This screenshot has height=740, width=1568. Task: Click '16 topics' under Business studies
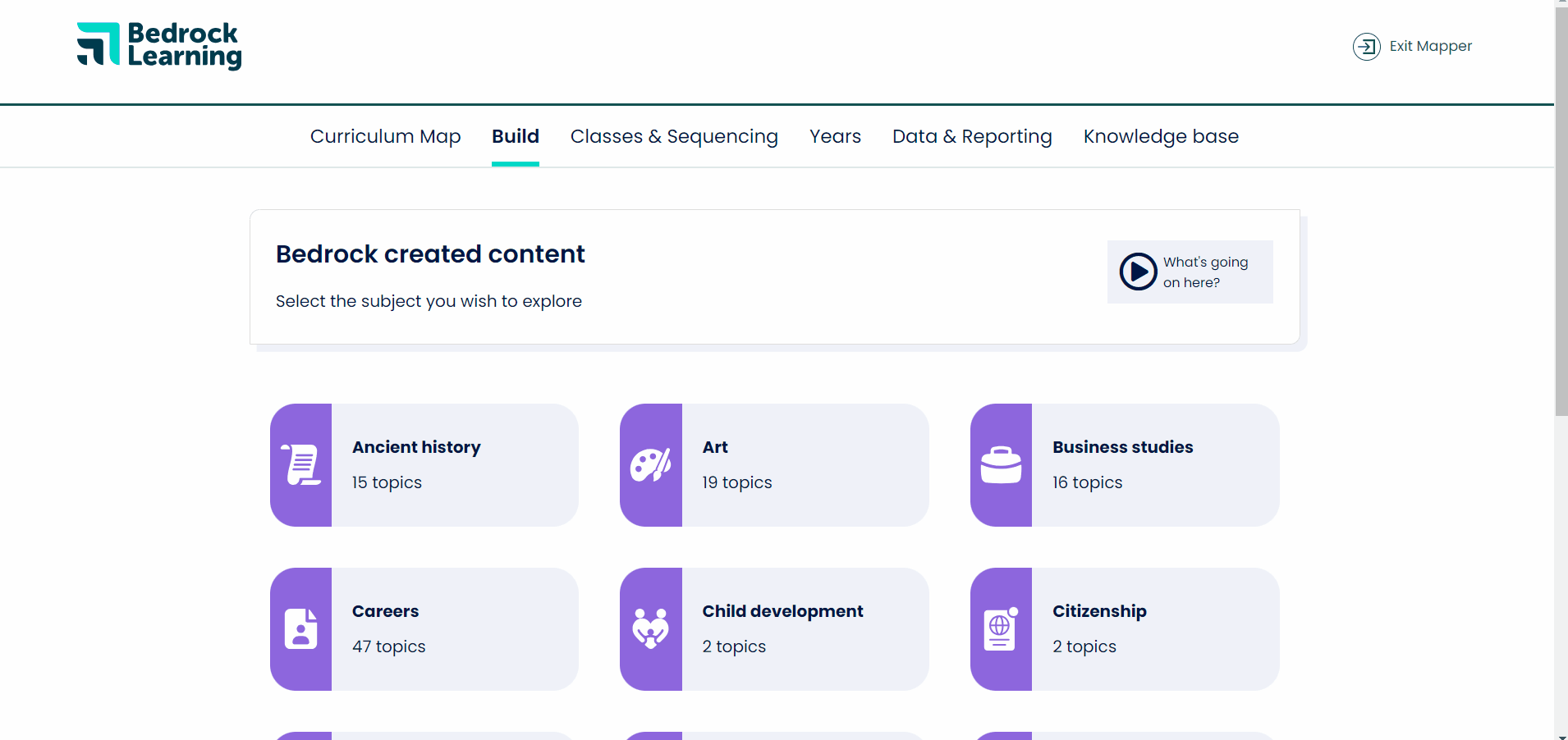[1087, 482]
